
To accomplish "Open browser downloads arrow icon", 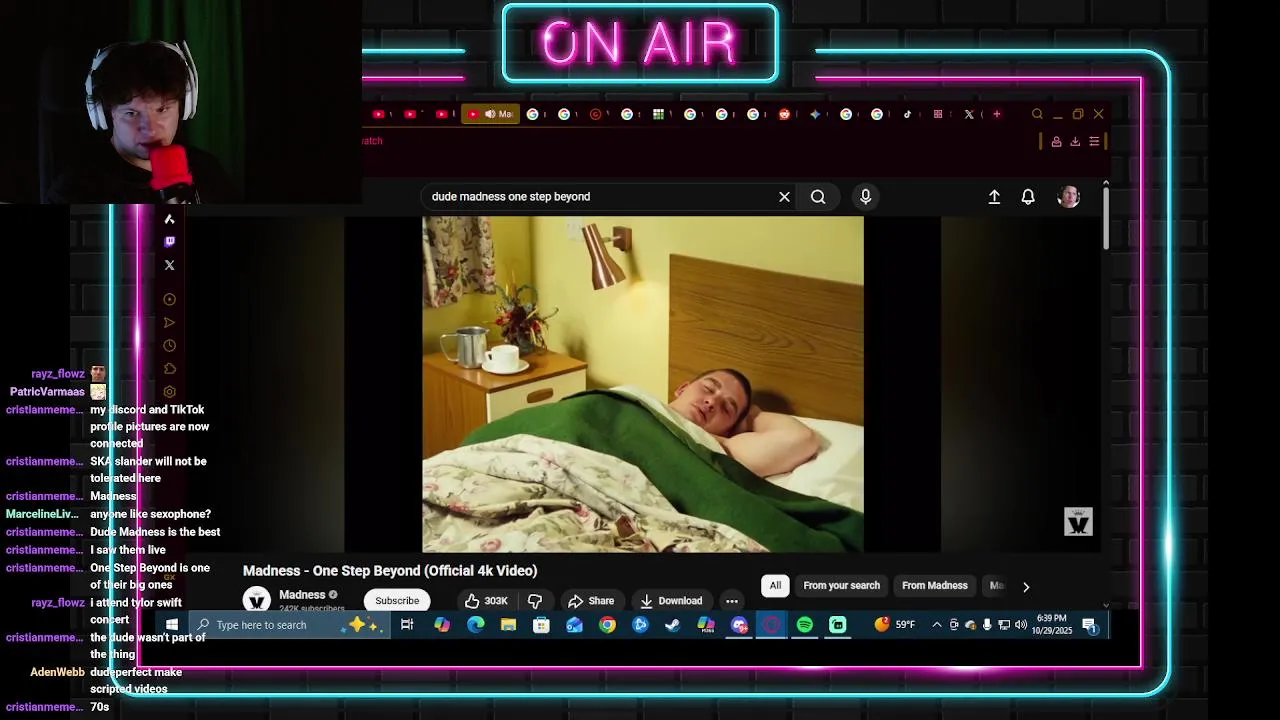I will point(1075,142).
